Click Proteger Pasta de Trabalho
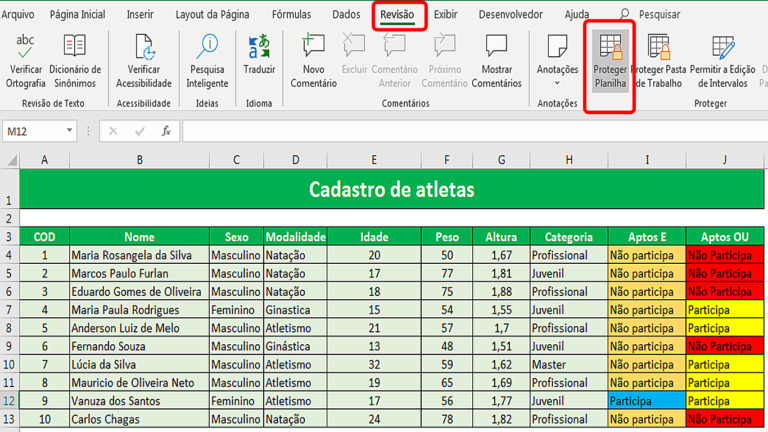The height and width of the screenshot is (432, 768). [x=658, y=61]
